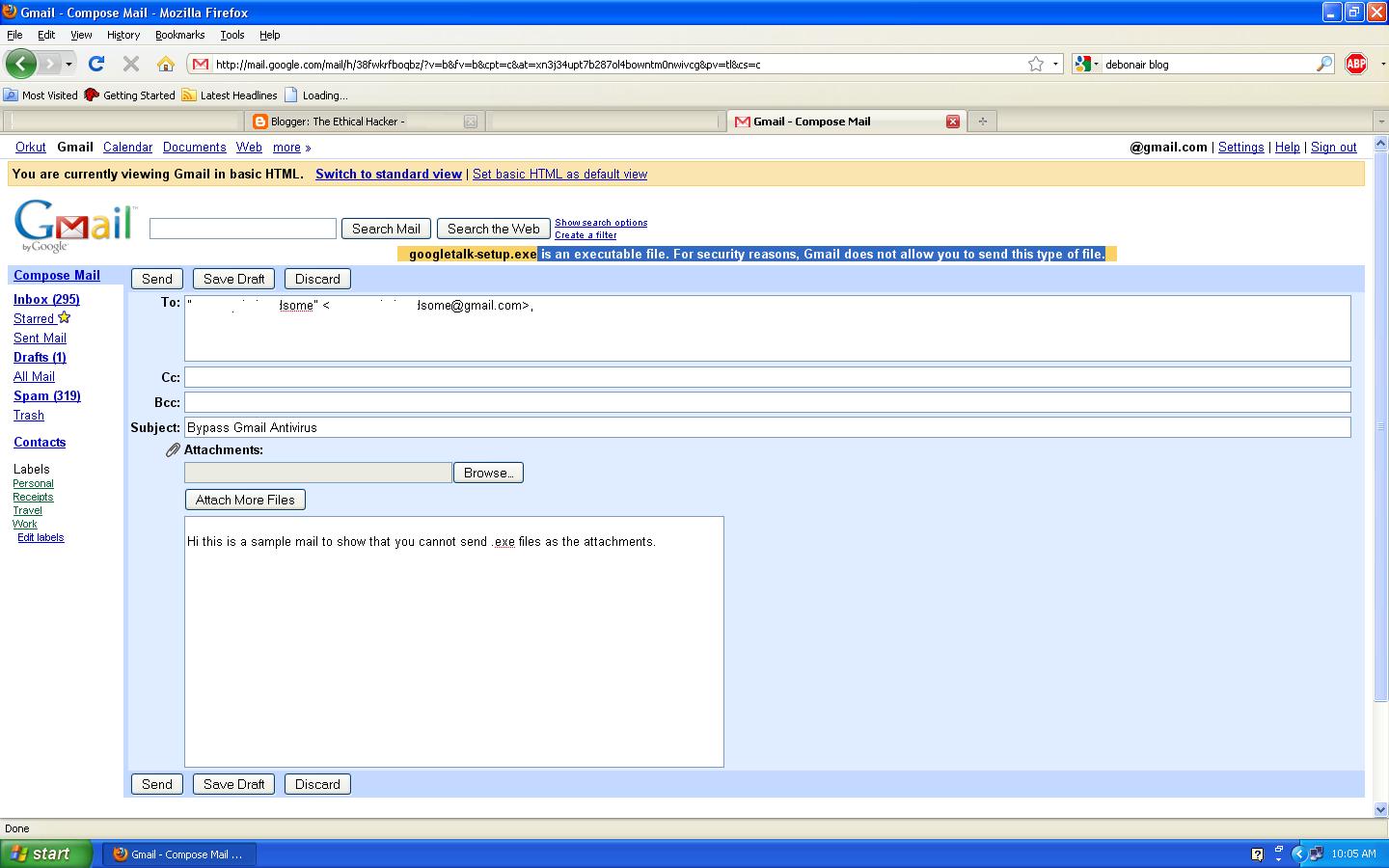Open the Tools menu
Screen dimensions: 1389x868
(231, 35)
